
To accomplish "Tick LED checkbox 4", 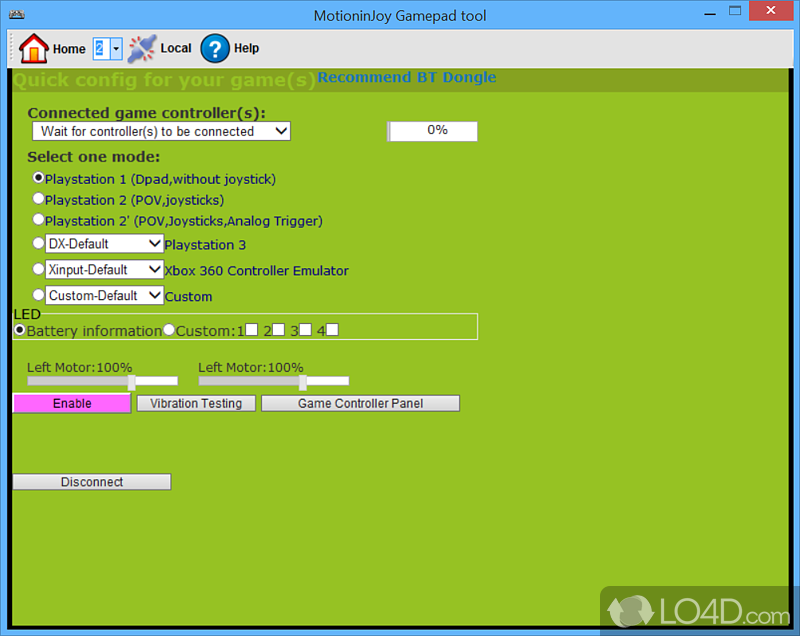I will coord(332,330).
